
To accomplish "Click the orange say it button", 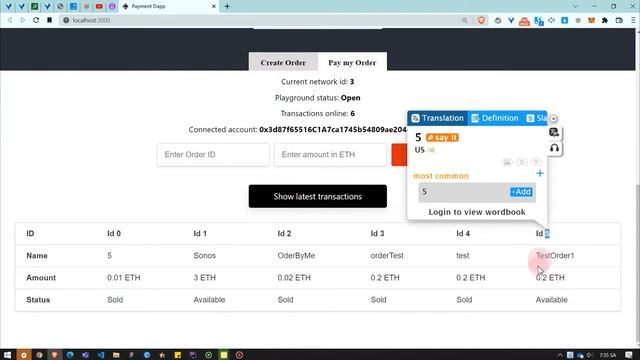I will [x=442, y=138].
